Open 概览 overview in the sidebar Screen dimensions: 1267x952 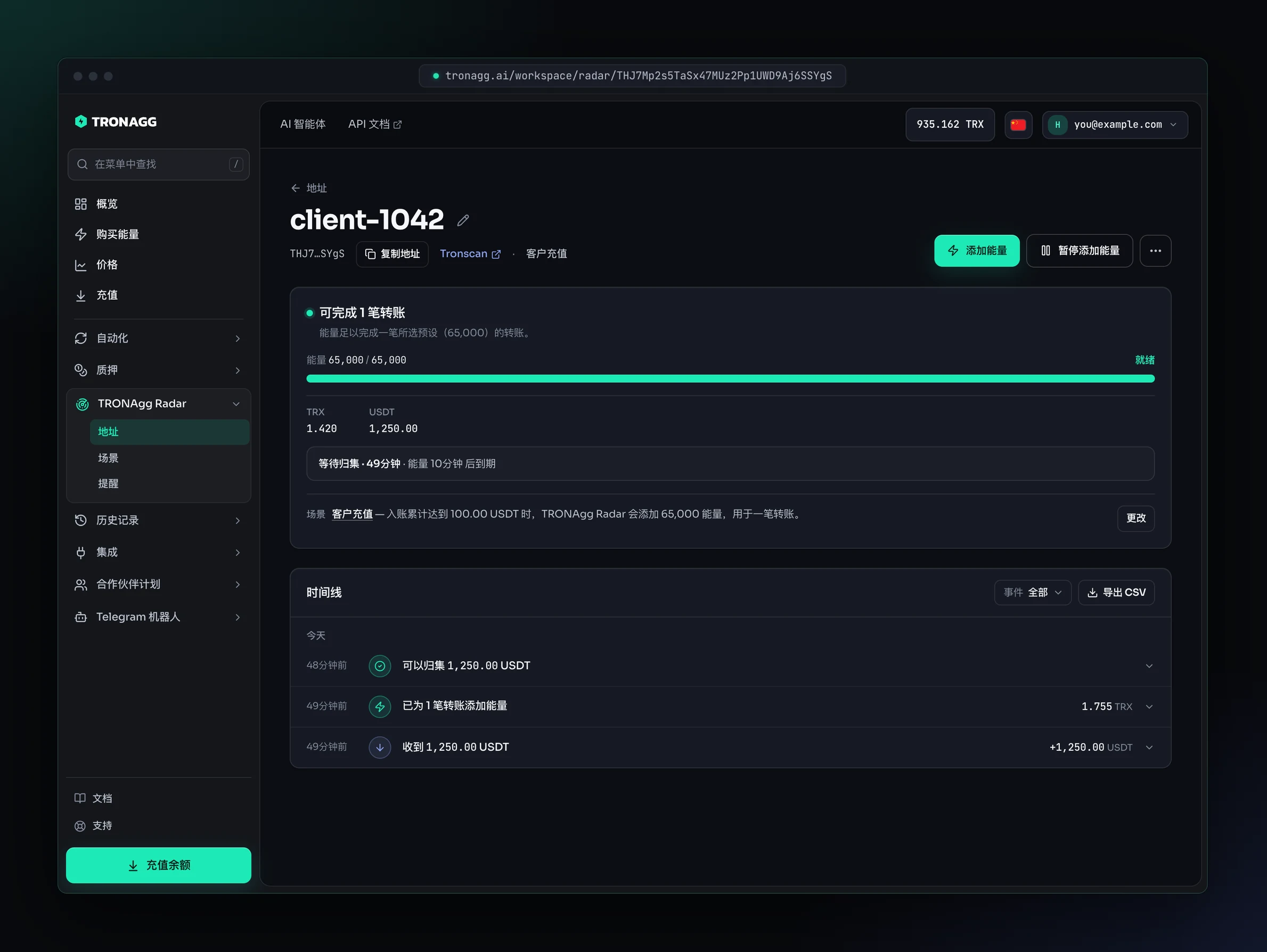[158, 204]
